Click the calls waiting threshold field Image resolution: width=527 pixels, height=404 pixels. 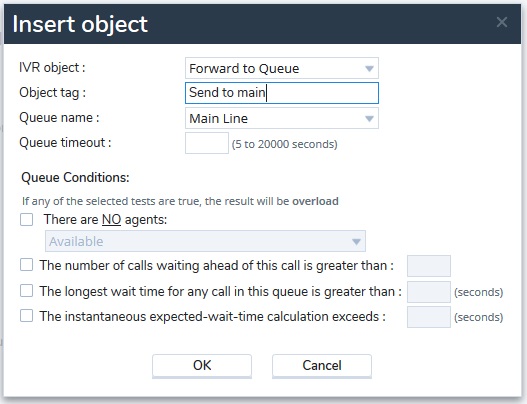[429, 266]
